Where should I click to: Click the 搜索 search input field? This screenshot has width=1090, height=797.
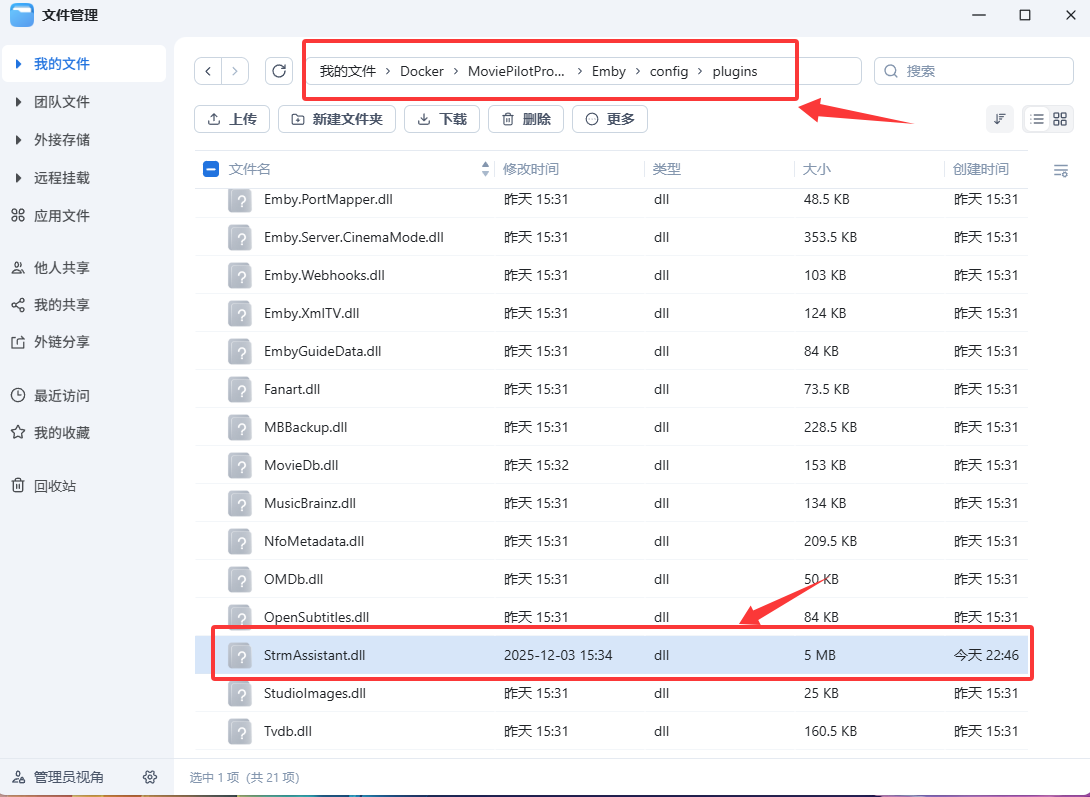[984, 71]
